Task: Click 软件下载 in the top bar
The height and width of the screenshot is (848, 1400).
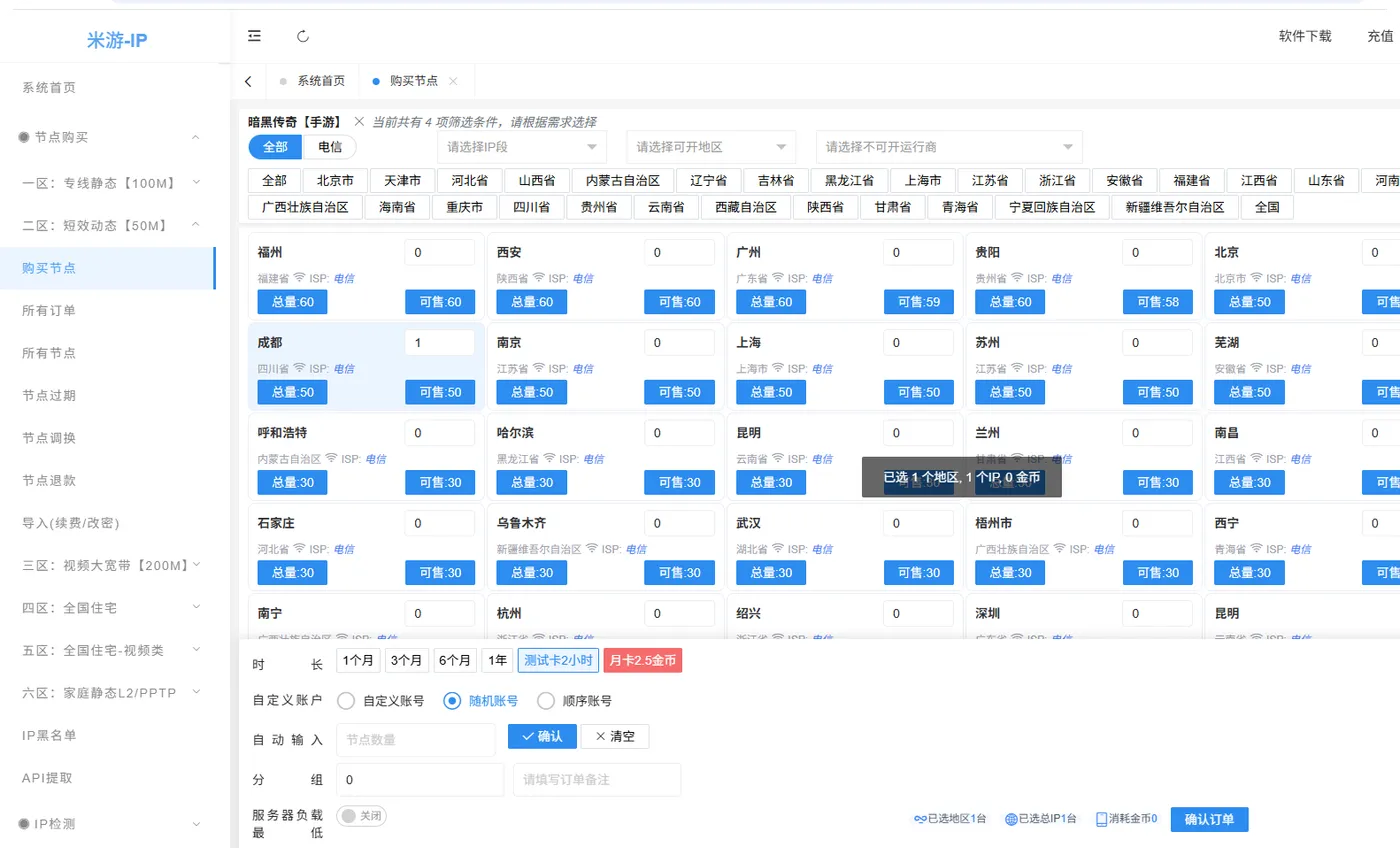Action: (1305, 36)
